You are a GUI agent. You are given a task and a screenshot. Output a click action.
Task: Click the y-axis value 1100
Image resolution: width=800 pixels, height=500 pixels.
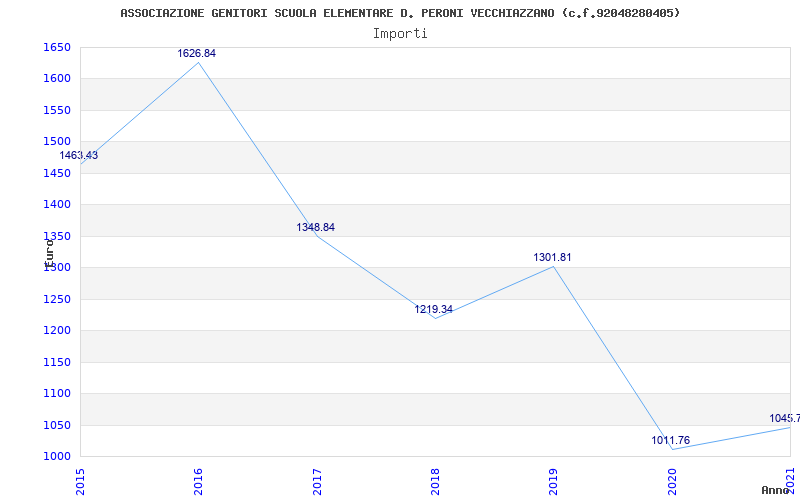pyautogui.click(x=57, y=393)
